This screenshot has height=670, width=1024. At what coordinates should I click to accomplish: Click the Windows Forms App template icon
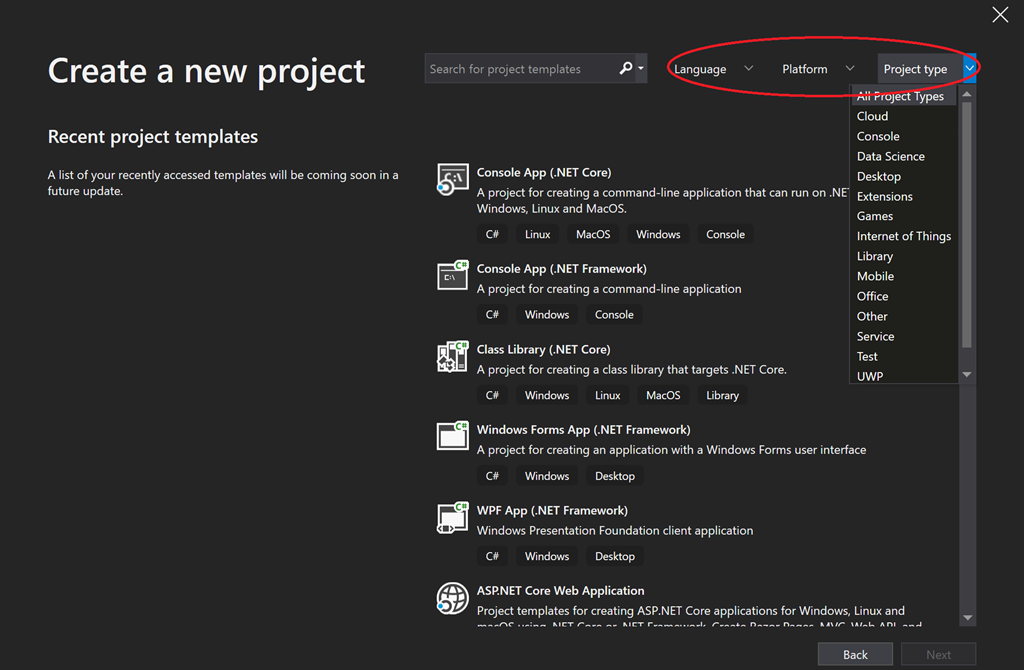click(x=453, y=436)
